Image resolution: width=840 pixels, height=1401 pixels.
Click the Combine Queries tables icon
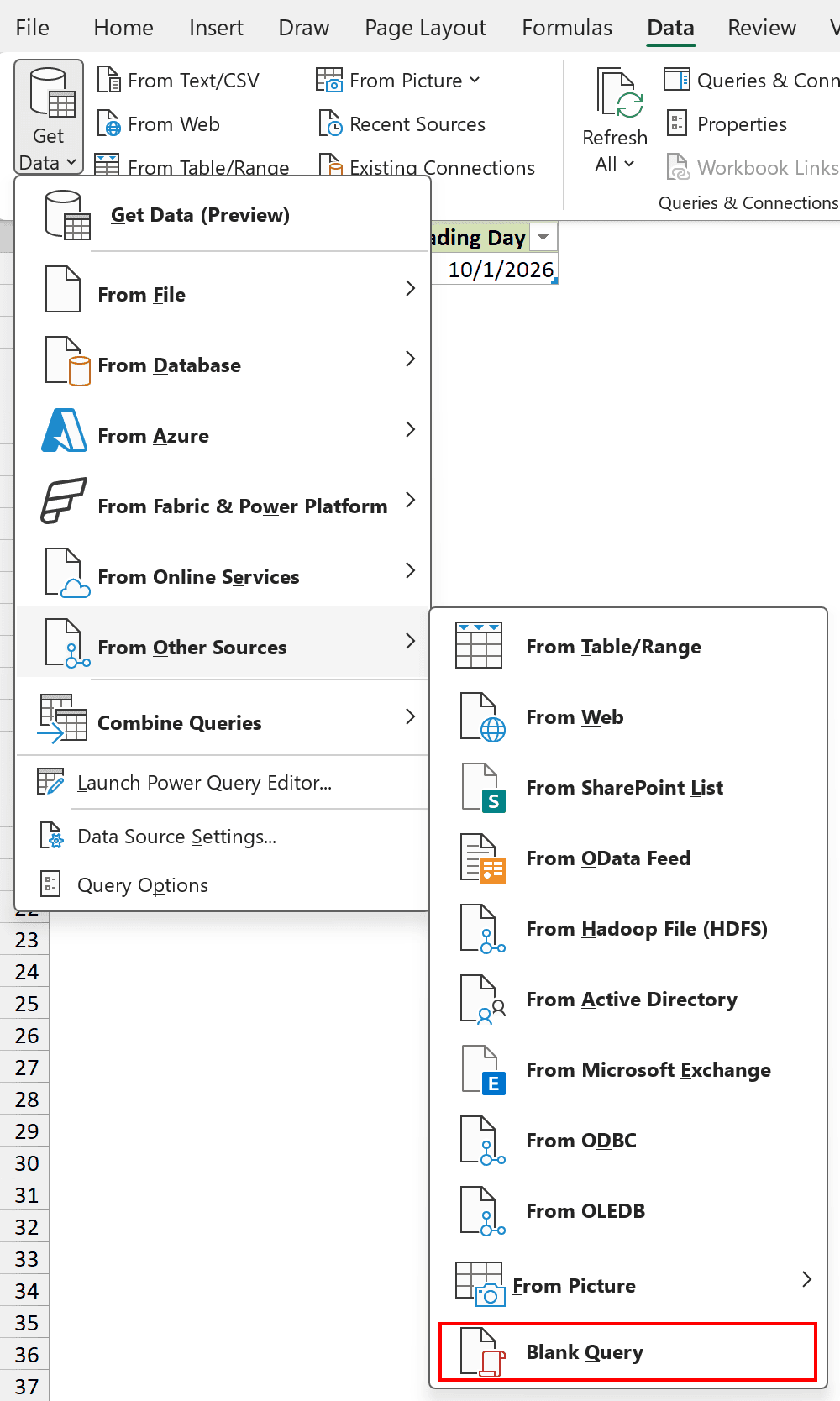(63, 718)
